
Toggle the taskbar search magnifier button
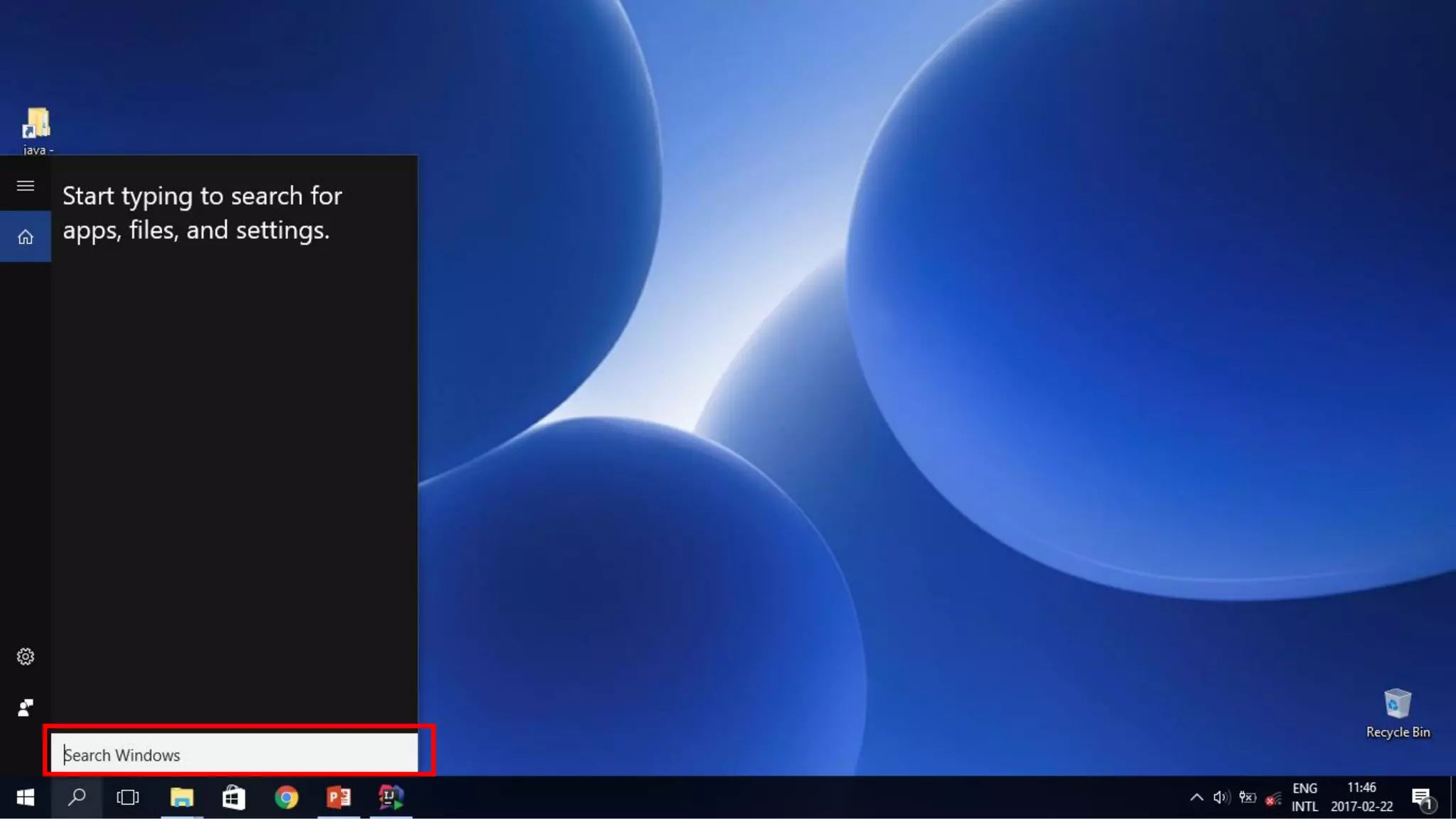[77, 798]
